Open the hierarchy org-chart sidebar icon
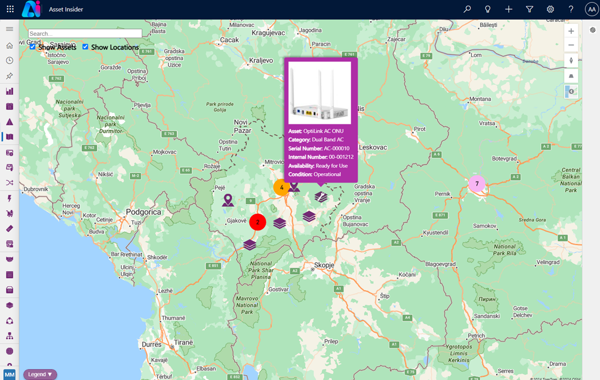The width and height of the screenshot is (600, 380). [x=10, y=336]
